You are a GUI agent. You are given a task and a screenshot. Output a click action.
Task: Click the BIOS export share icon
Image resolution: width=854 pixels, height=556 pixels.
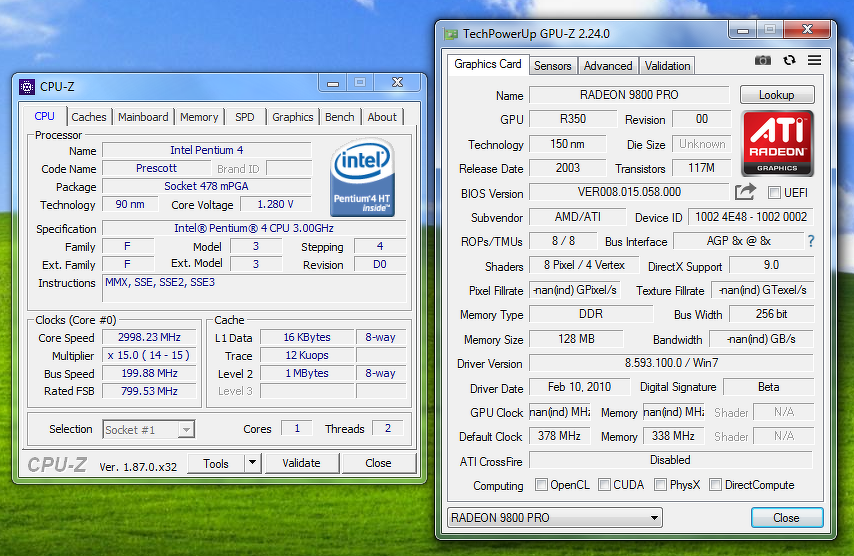746,192
